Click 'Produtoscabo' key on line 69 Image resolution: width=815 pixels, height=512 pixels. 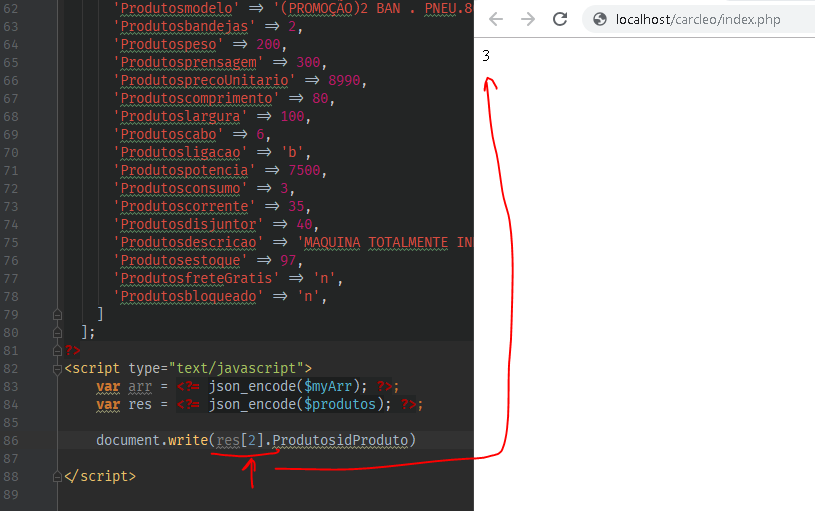(x=168, y=135)
